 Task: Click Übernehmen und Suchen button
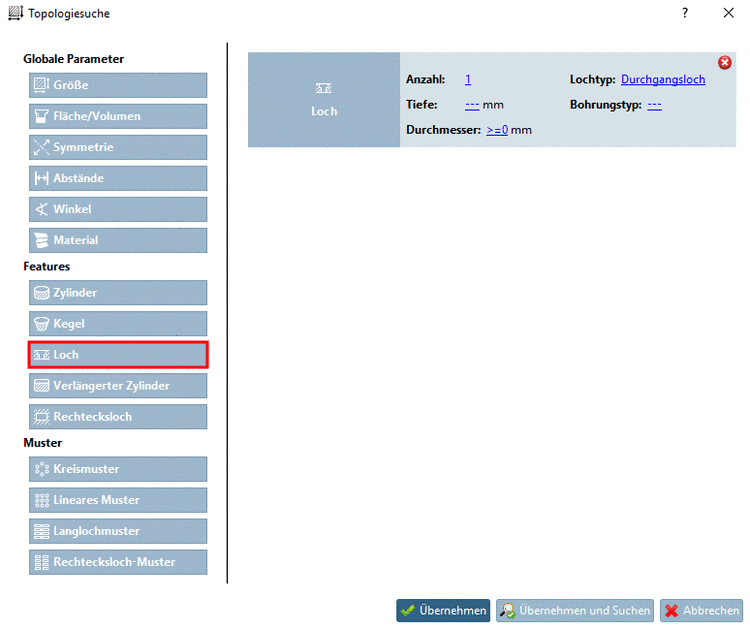tap(575, 611)
